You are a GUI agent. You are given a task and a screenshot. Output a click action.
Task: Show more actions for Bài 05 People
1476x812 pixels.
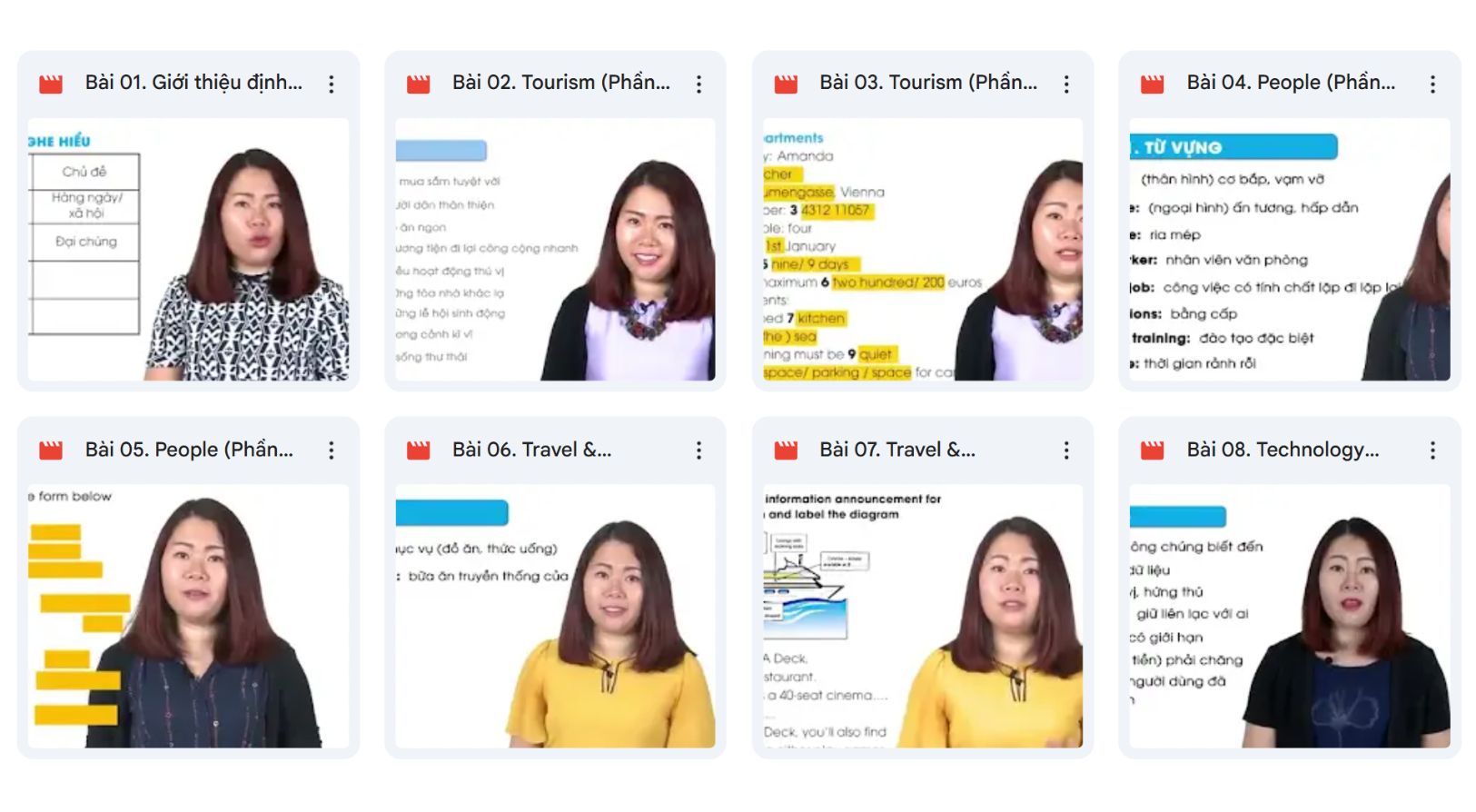(x=332, y=451)
